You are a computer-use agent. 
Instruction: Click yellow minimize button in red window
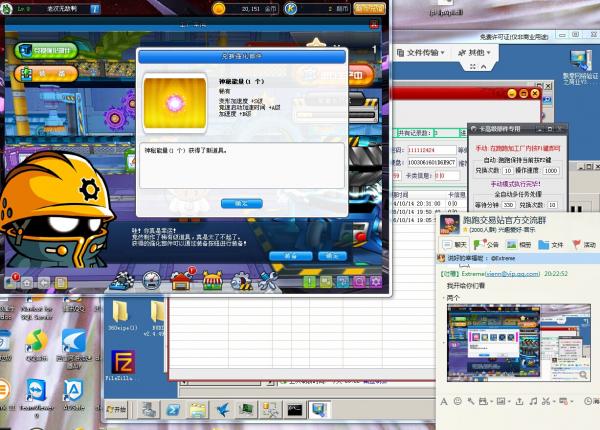click(x=512, y=94)
